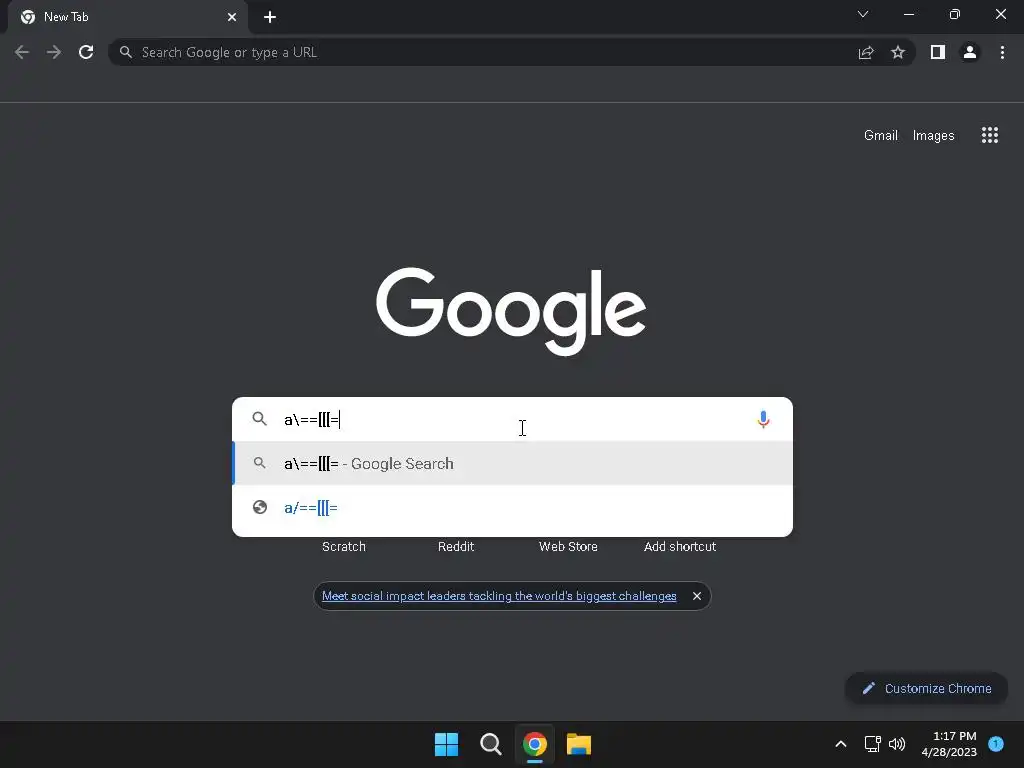The height and width of the screenshot is (768, 1024).
Task: Open the social impact leaders promo link
Action: coord(499,596)
